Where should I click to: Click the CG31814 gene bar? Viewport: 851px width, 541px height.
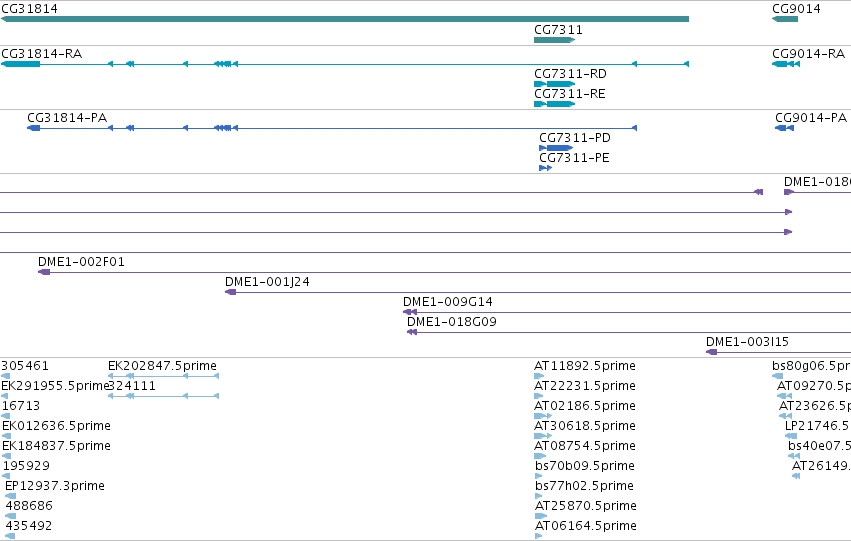[345, 19]
